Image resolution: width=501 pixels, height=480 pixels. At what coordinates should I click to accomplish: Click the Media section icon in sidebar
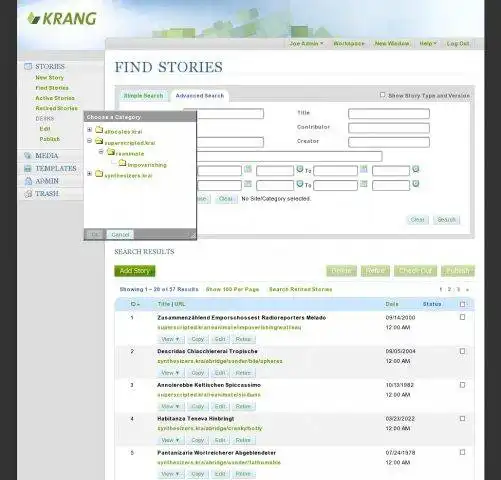pyautogui.click(x=28, y=156)
